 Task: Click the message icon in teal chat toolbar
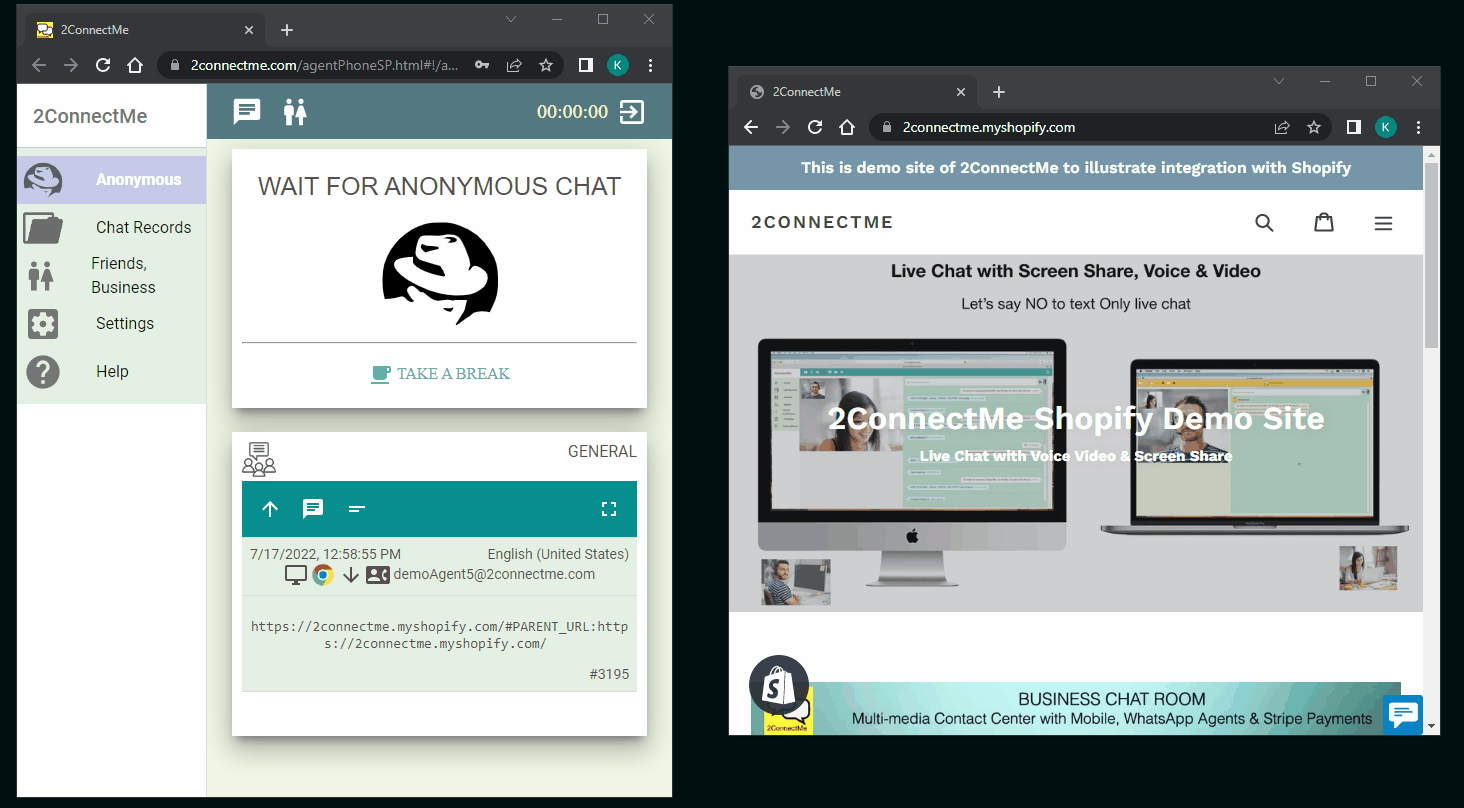click(313, 509)
